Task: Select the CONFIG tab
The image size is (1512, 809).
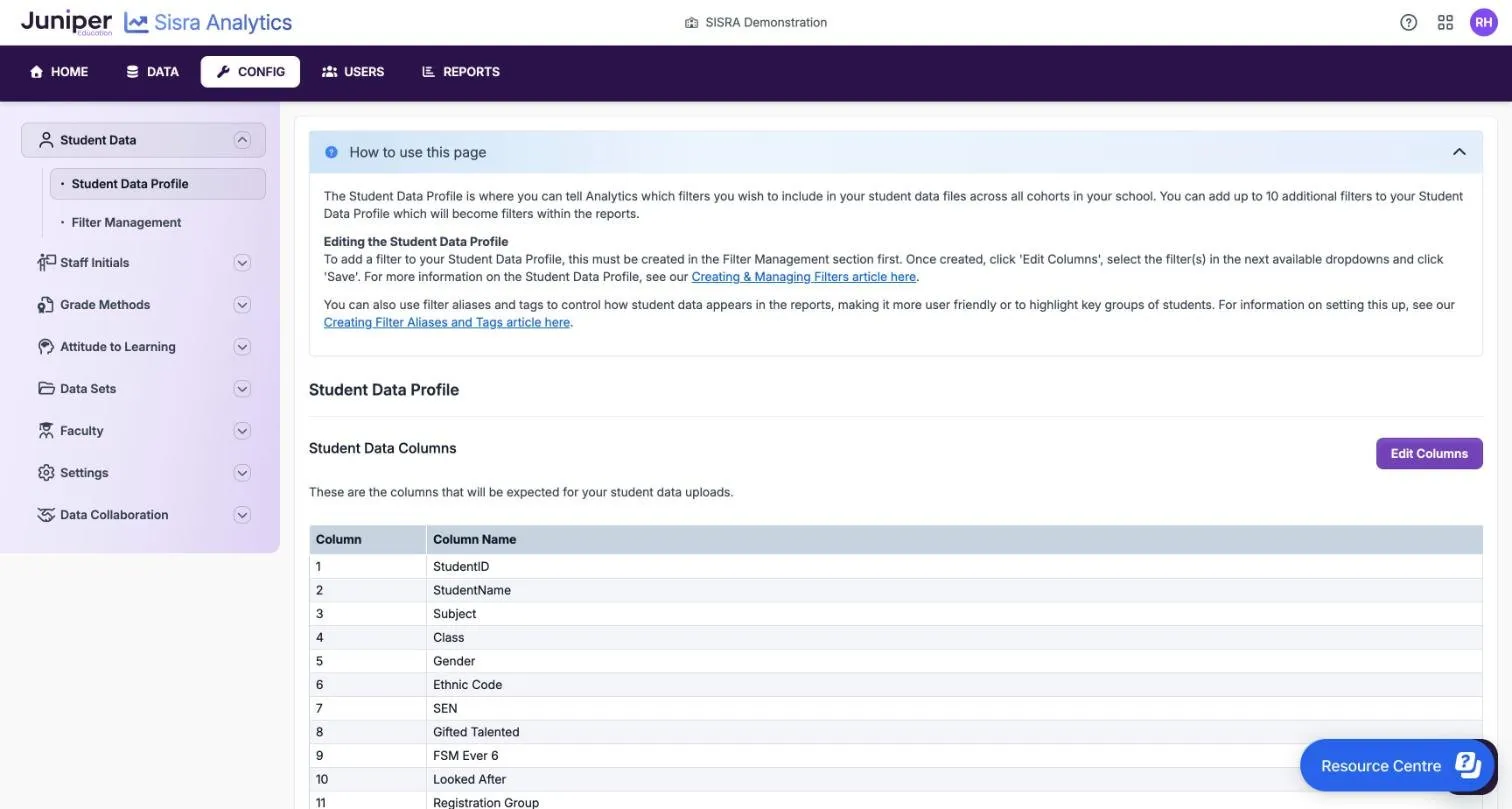Action: 250,72
